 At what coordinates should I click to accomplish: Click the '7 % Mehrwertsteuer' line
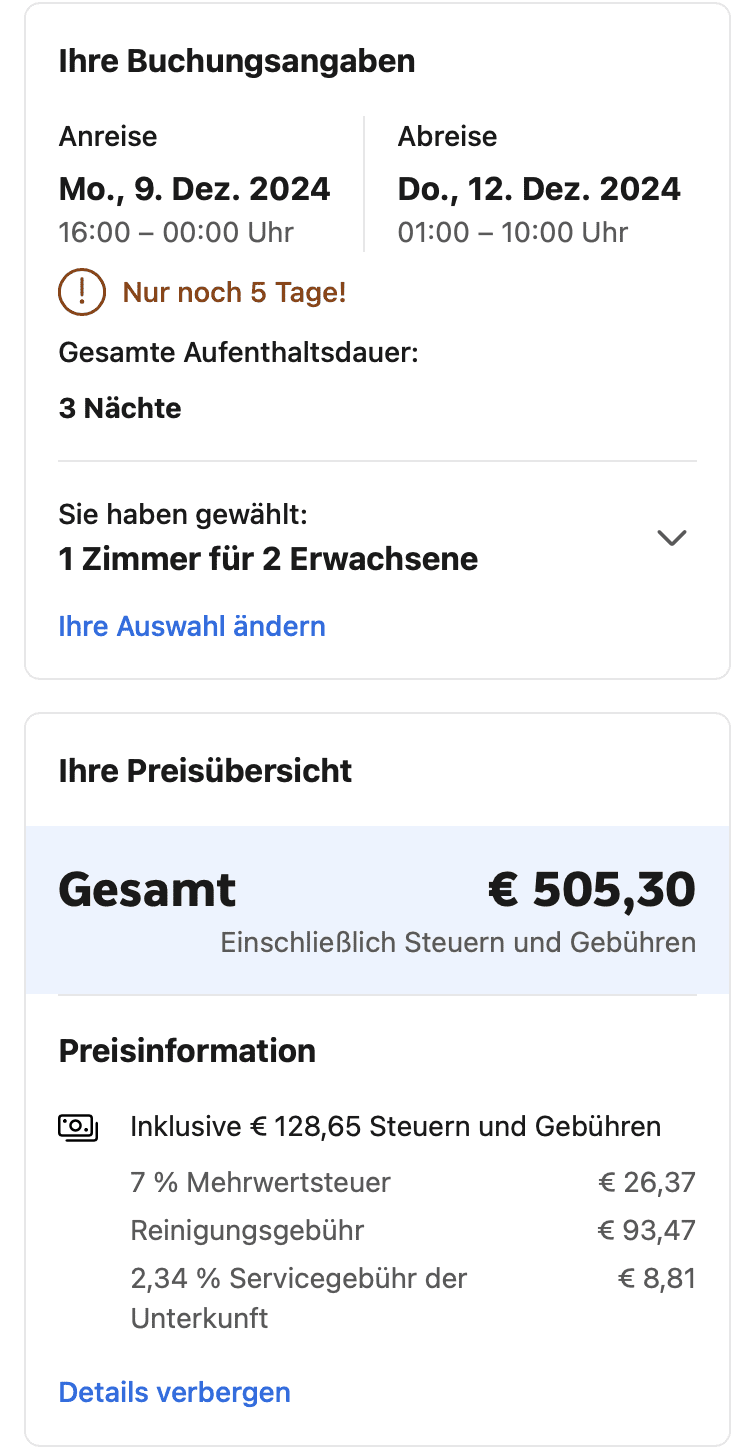260,1183
